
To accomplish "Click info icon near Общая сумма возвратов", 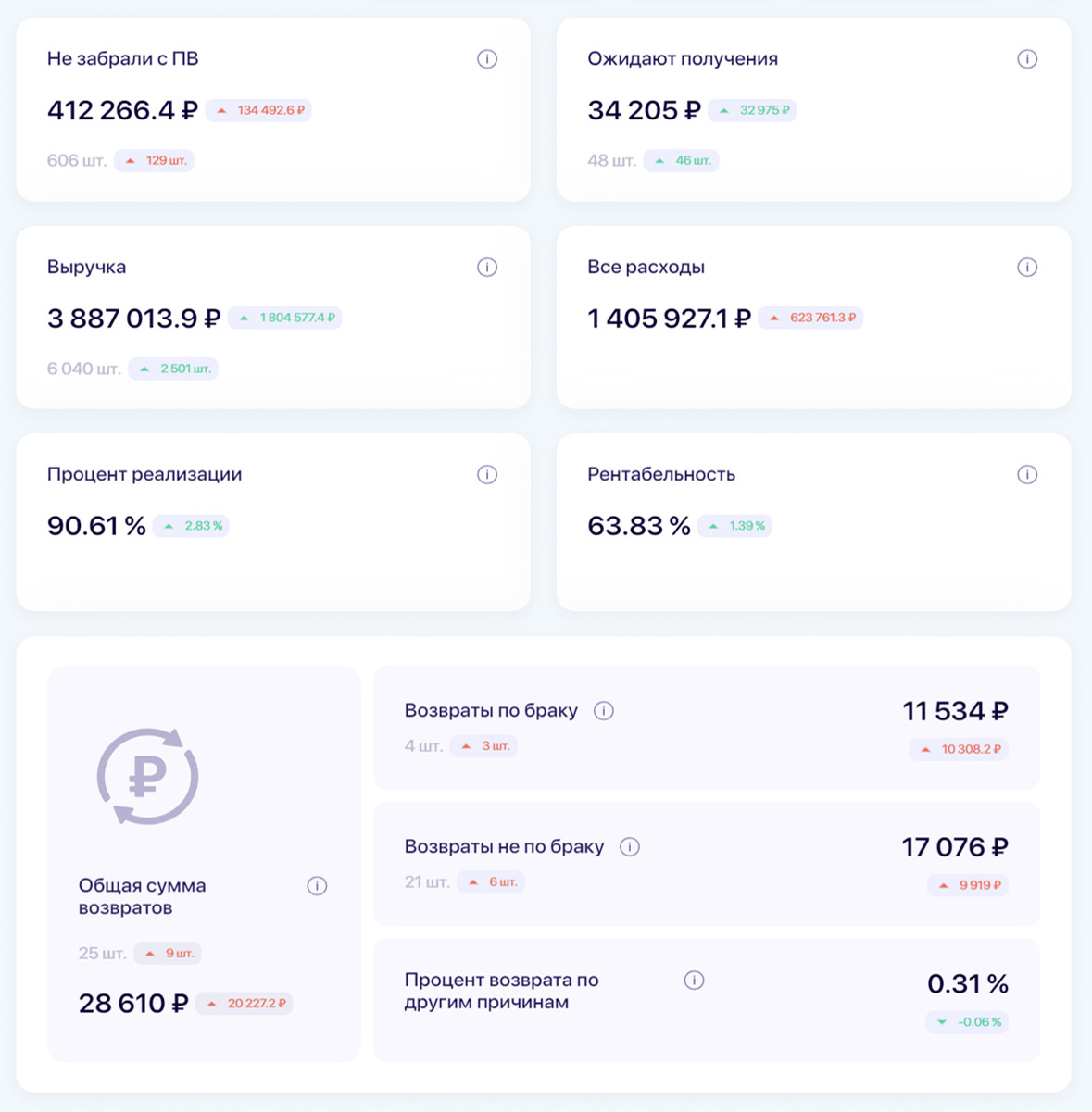I will click(317, 886).
